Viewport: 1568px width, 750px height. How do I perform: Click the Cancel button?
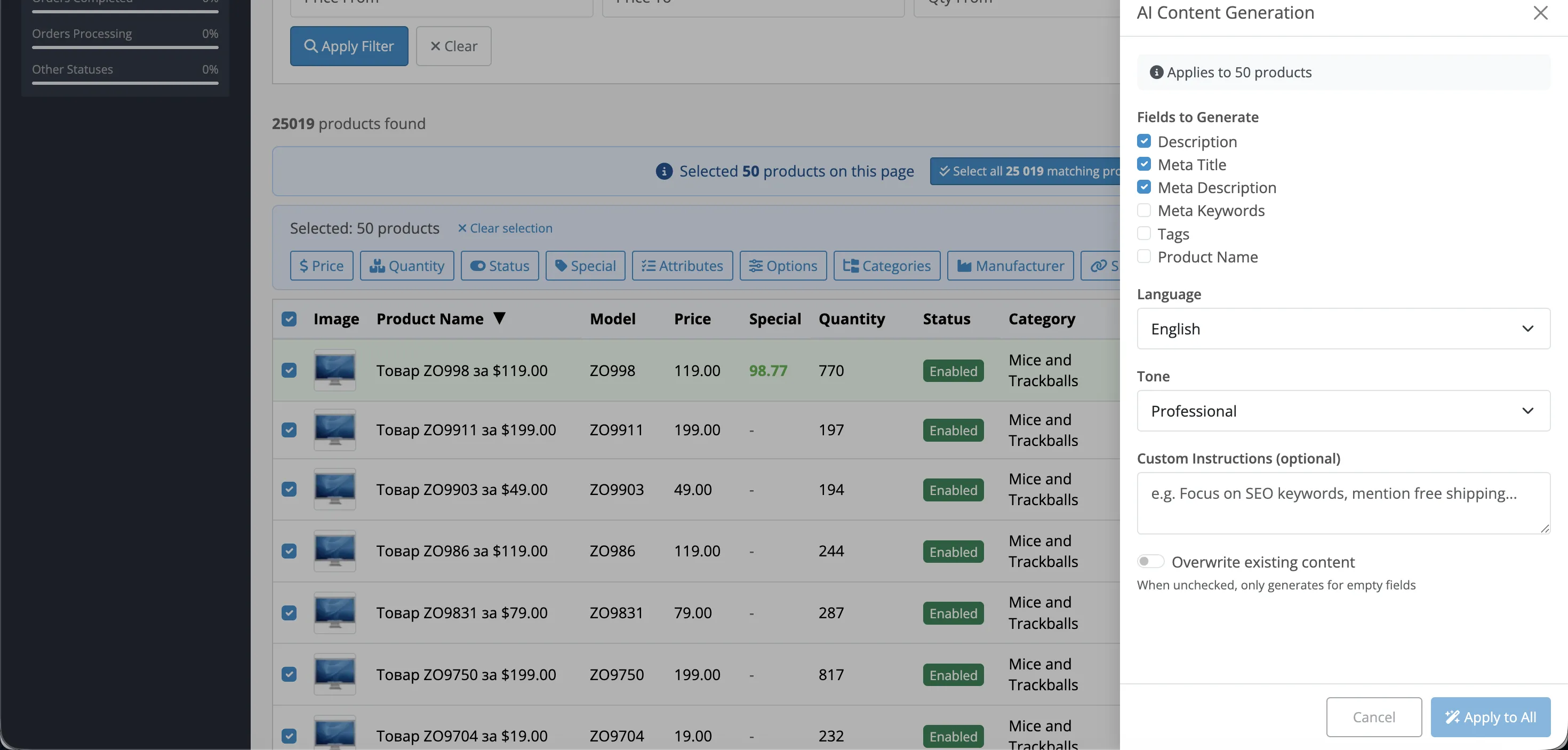pyautogui.click(x=1374, y=717)
